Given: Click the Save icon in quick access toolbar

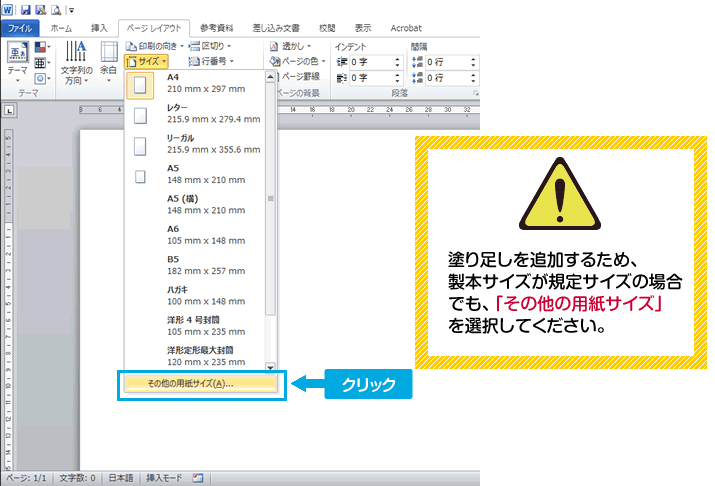Looking at the screenshot, I should tap(23, 9).
